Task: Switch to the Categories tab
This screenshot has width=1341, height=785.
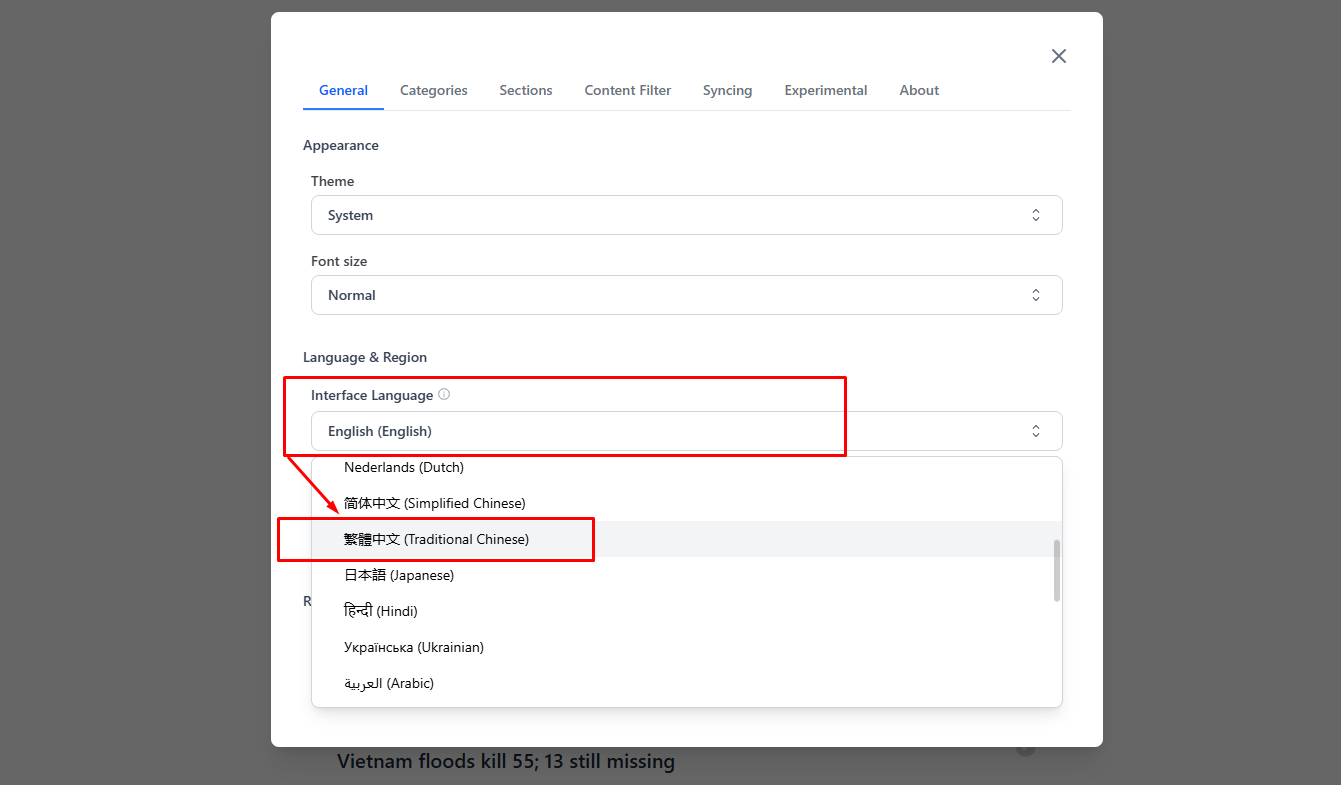Action: point(433,90)
